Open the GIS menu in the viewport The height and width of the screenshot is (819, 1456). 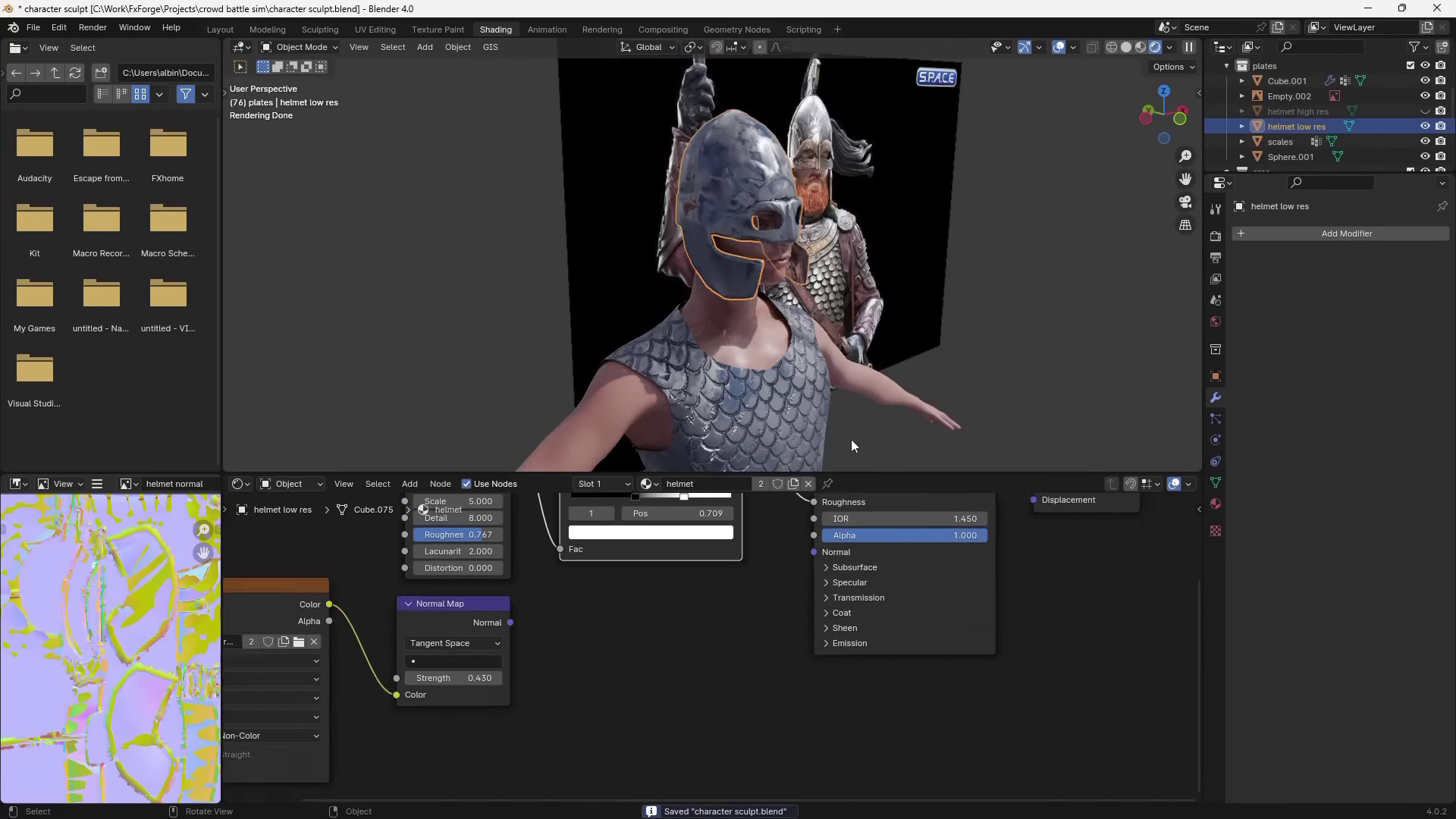(x=491, y=47)
